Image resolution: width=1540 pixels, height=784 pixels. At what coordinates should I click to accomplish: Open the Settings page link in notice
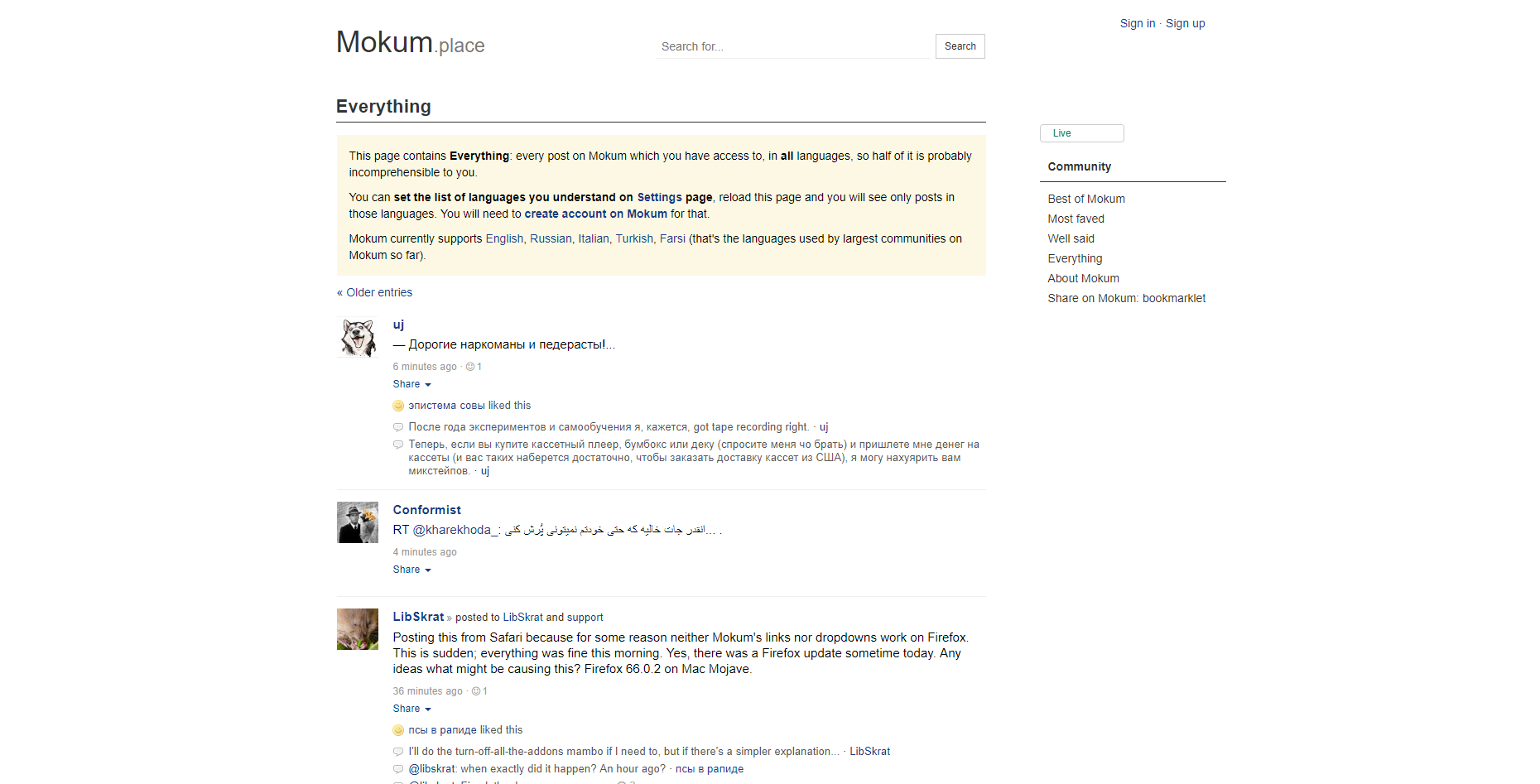[659, 197]
